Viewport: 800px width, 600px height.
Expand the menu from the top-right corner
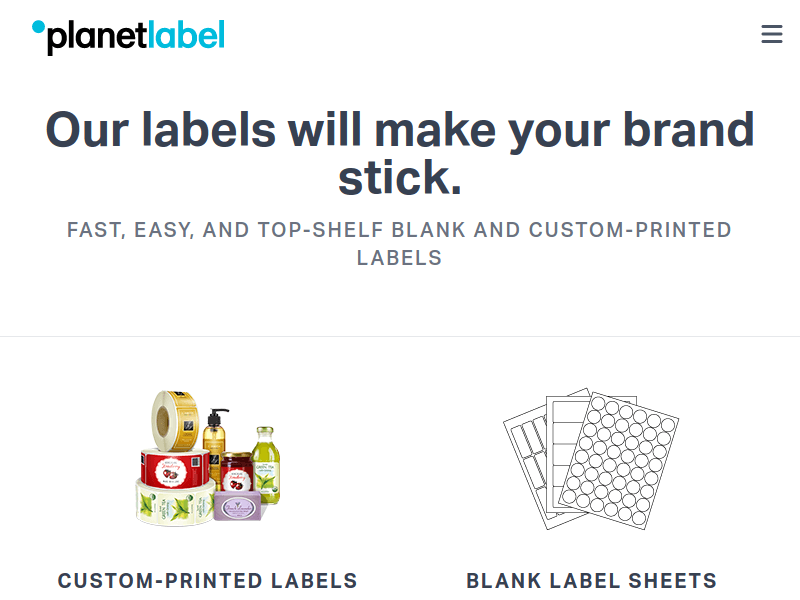coord(771,33)
